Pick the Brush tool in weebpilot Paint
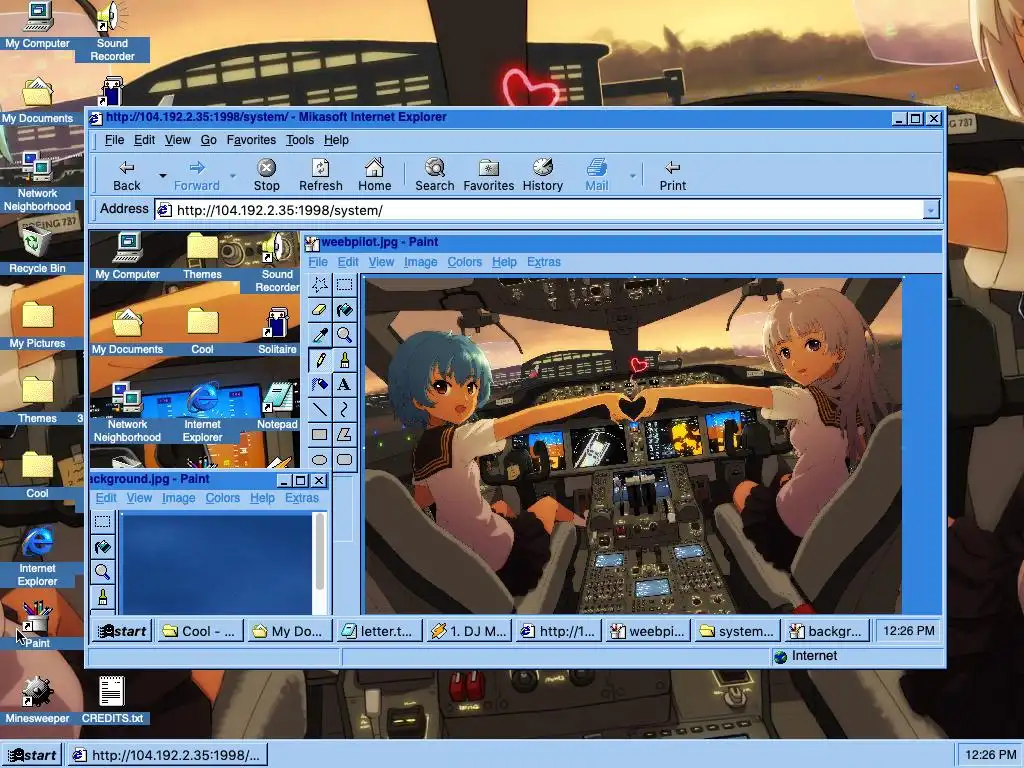Viewport: 1024px width, 768px height. coord(344,360)
